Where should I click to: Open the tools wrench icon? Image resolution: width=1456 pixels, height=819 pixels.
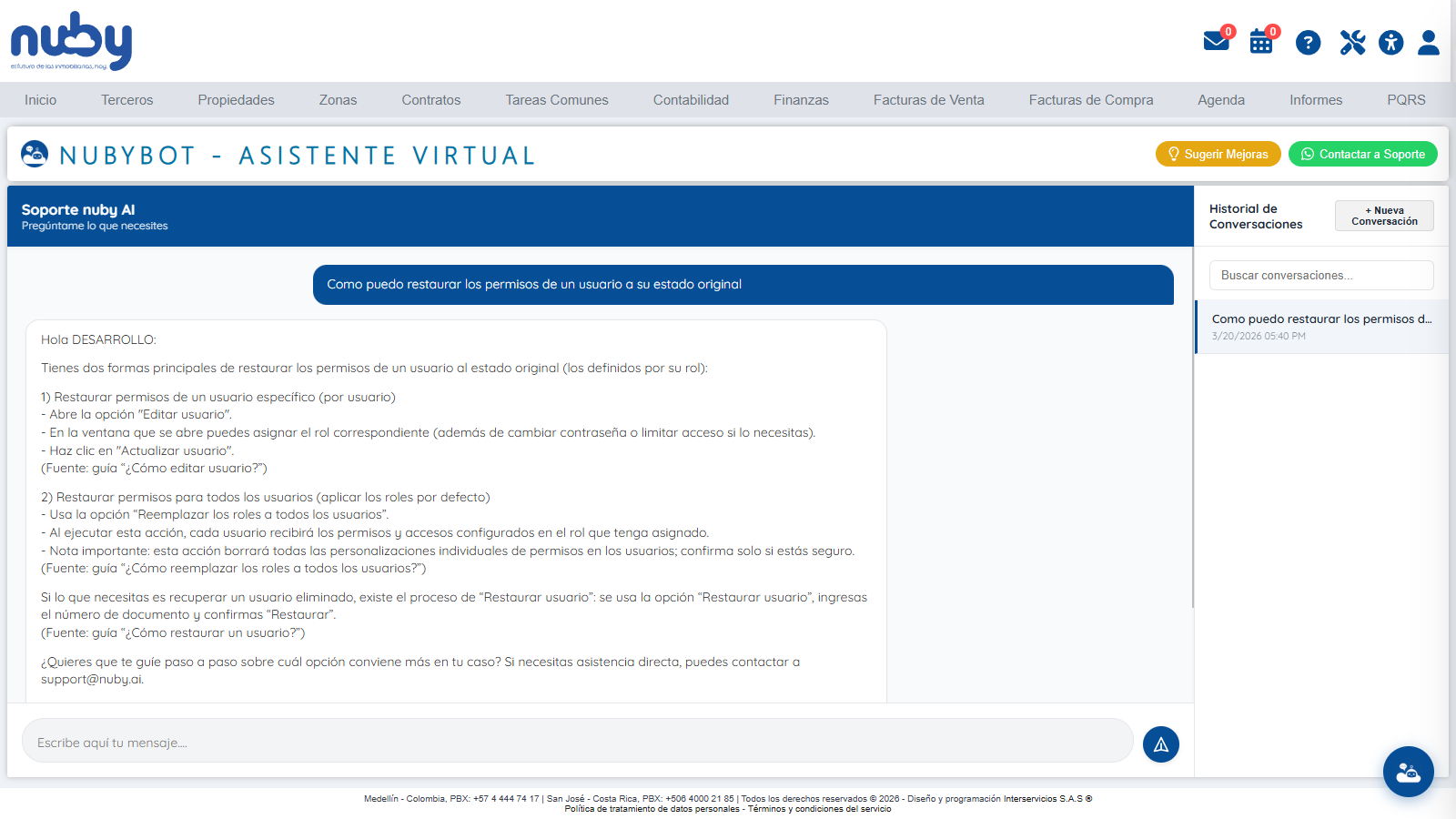(1352, 42)
